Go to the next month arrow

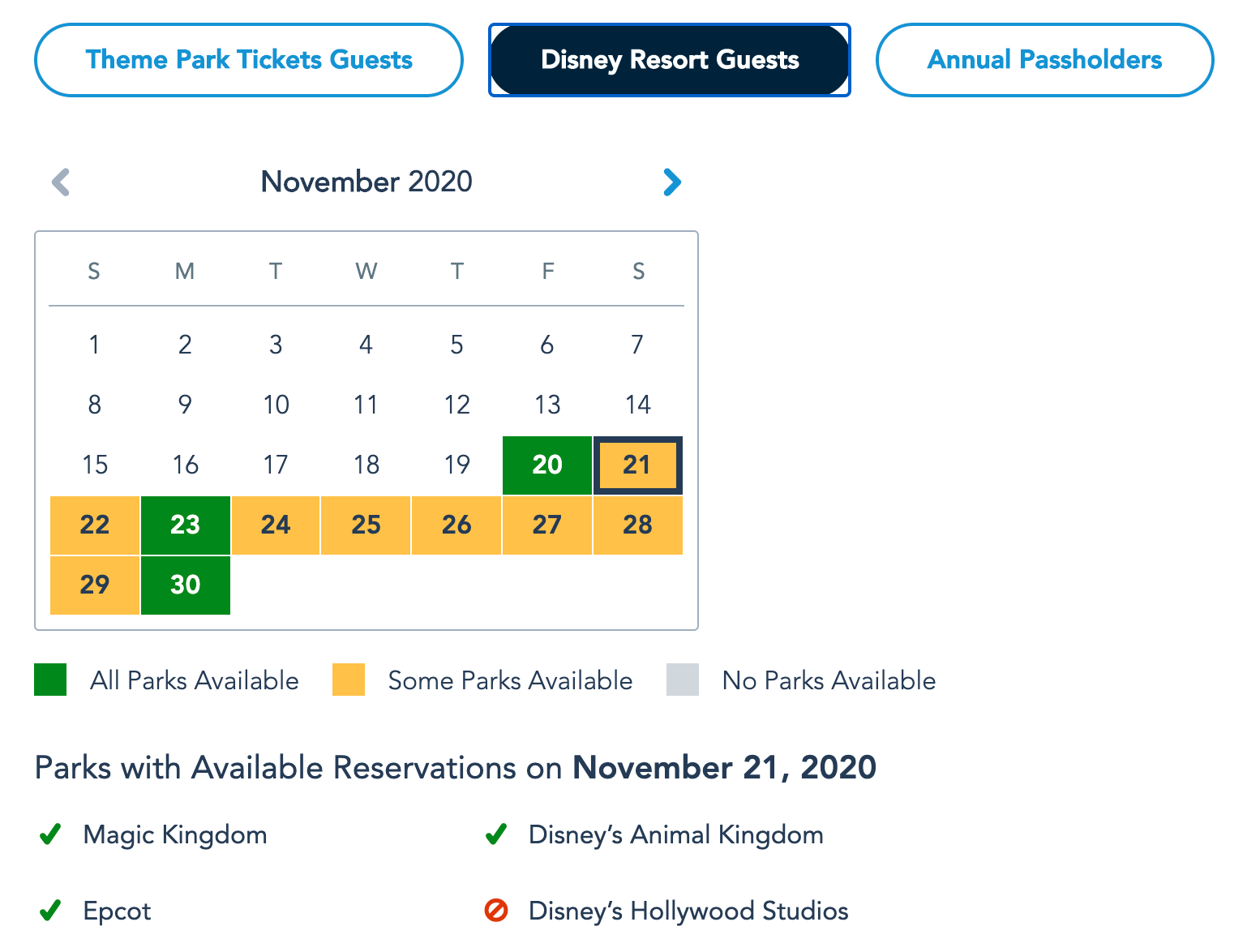pyautogui.click(x=671, y=182)
